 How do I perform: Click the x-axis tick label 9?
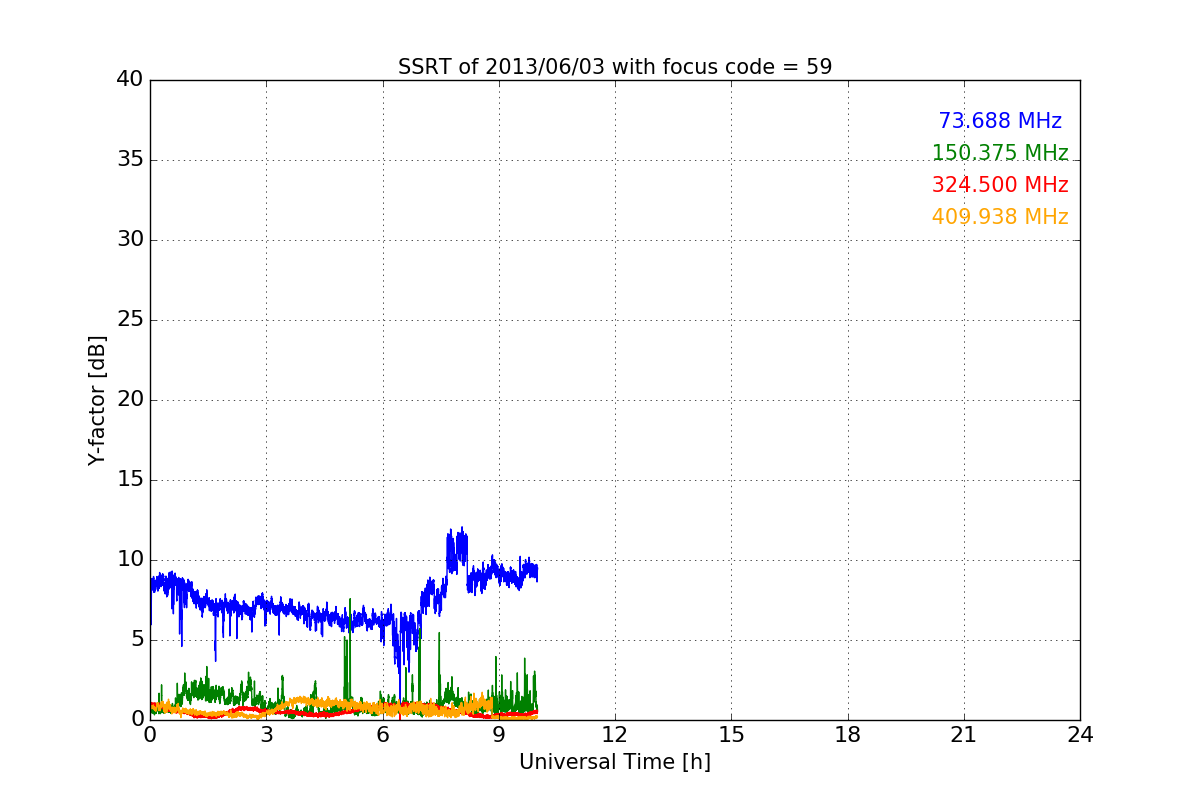[499, 734]
